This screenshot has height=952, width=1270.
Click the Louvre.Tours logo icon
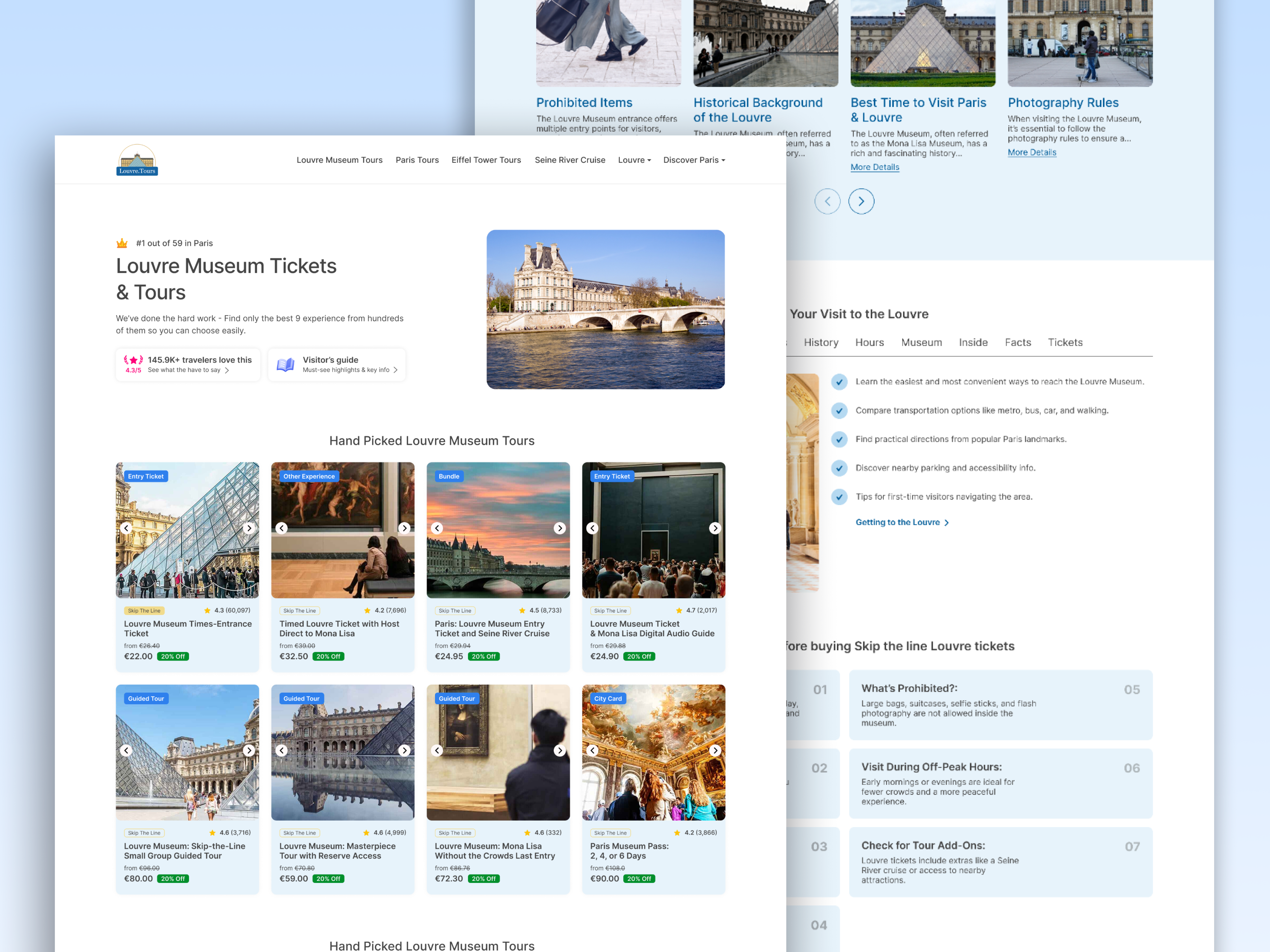[137, 159]
